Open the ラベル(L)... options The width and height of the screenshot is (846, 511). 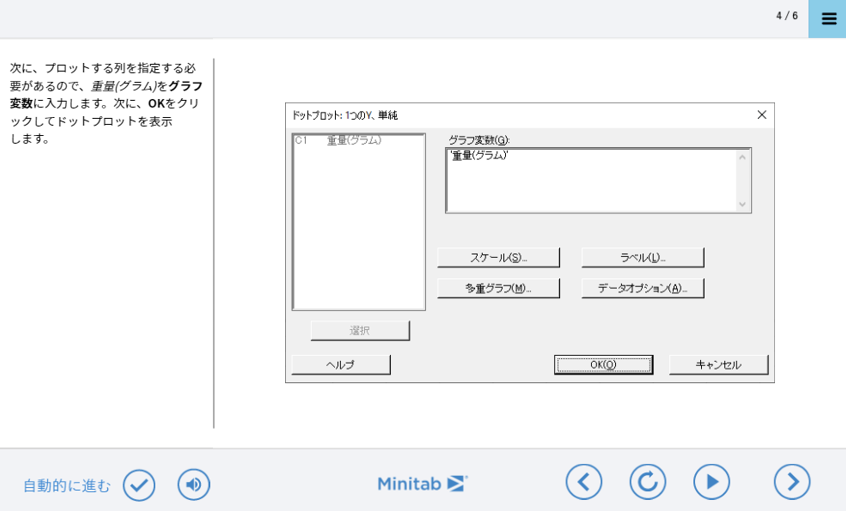coord(643,258)
